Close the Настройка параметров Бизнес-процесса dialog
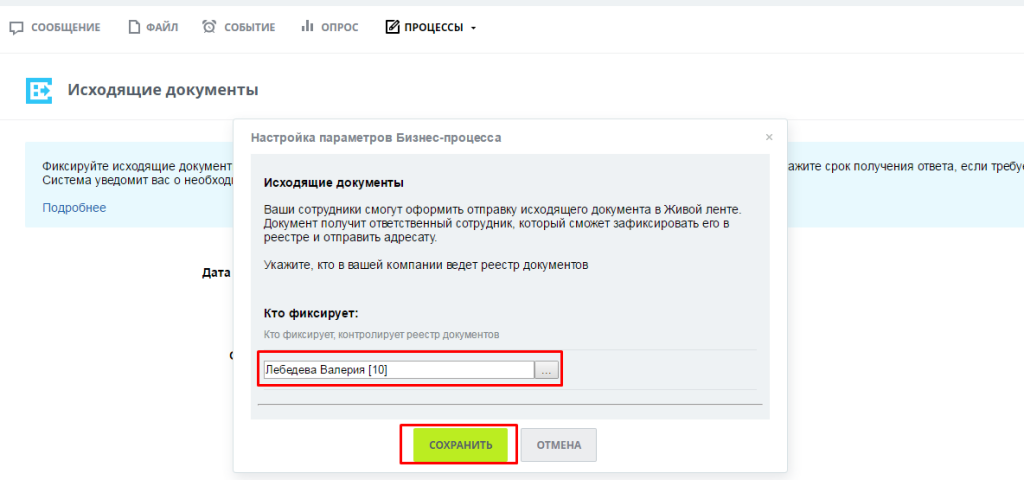Screen dimensions: 1024x480 click(x=769, y=137)
